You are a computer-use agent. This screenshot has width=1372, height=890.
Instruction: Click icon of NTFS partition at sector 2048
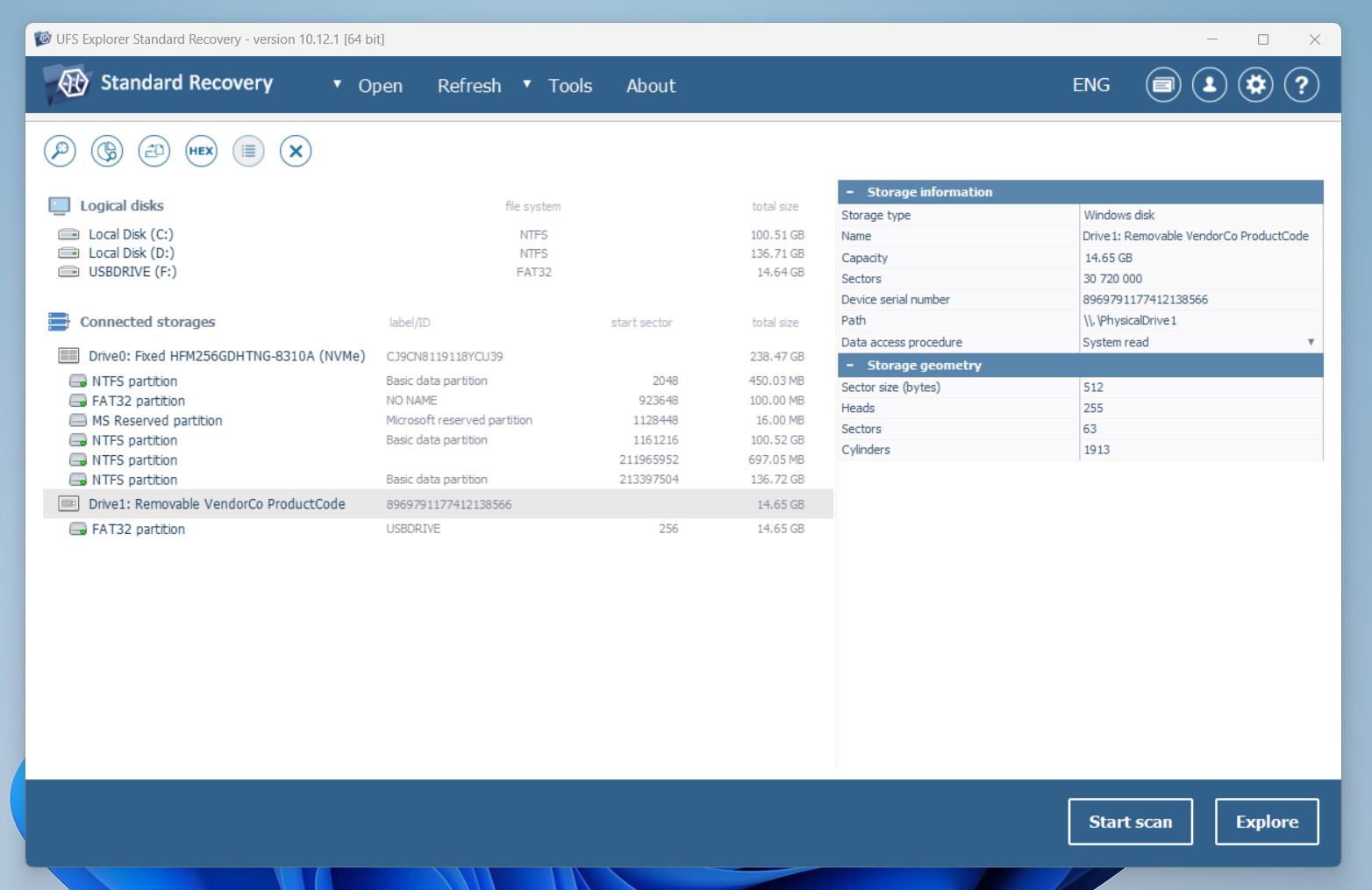(78, 381)
